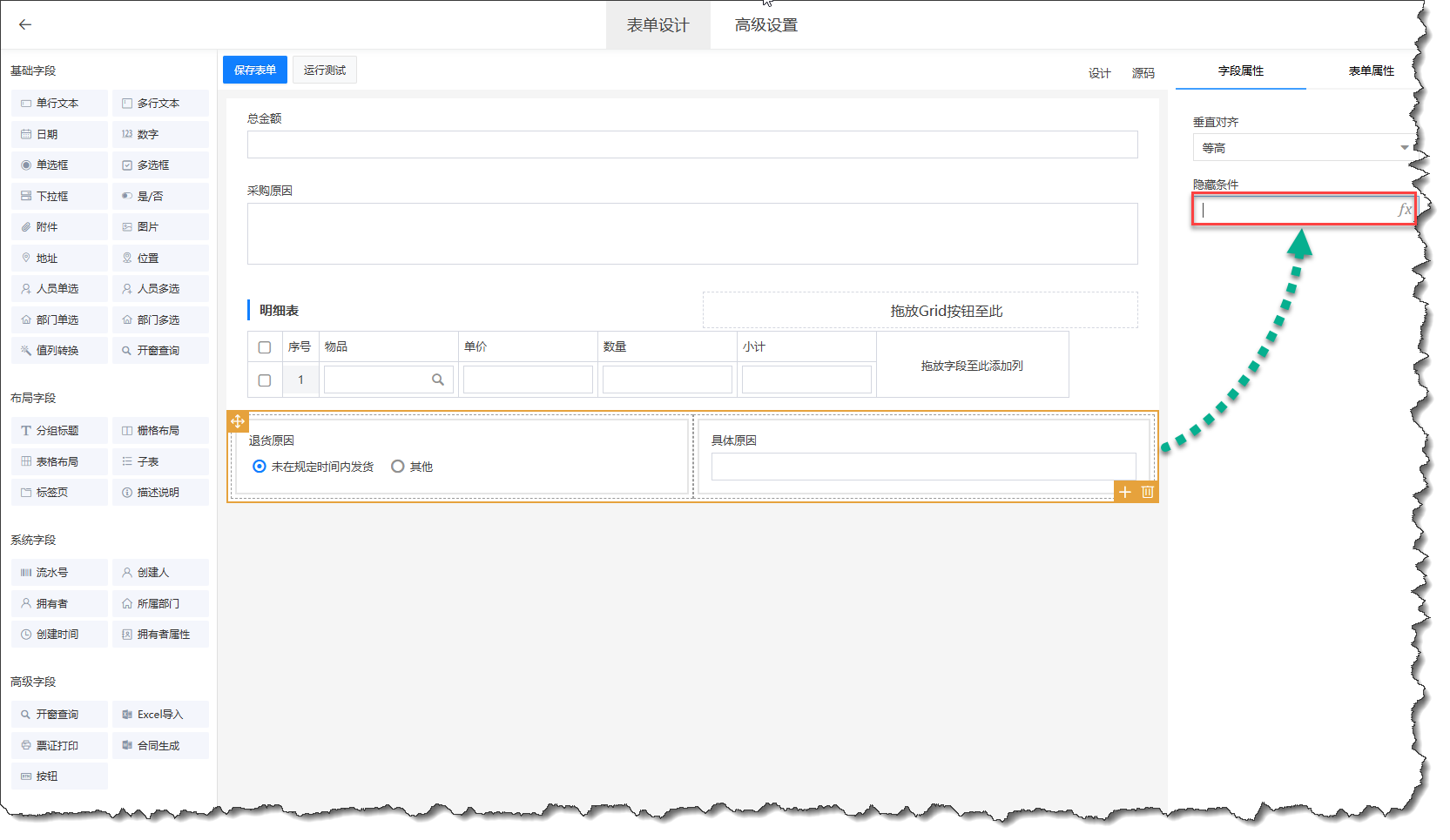Viewport: 1450px width, 840px height.
Task: Switch to the 高级设置 tab
Action: click(x=765, y=25)
